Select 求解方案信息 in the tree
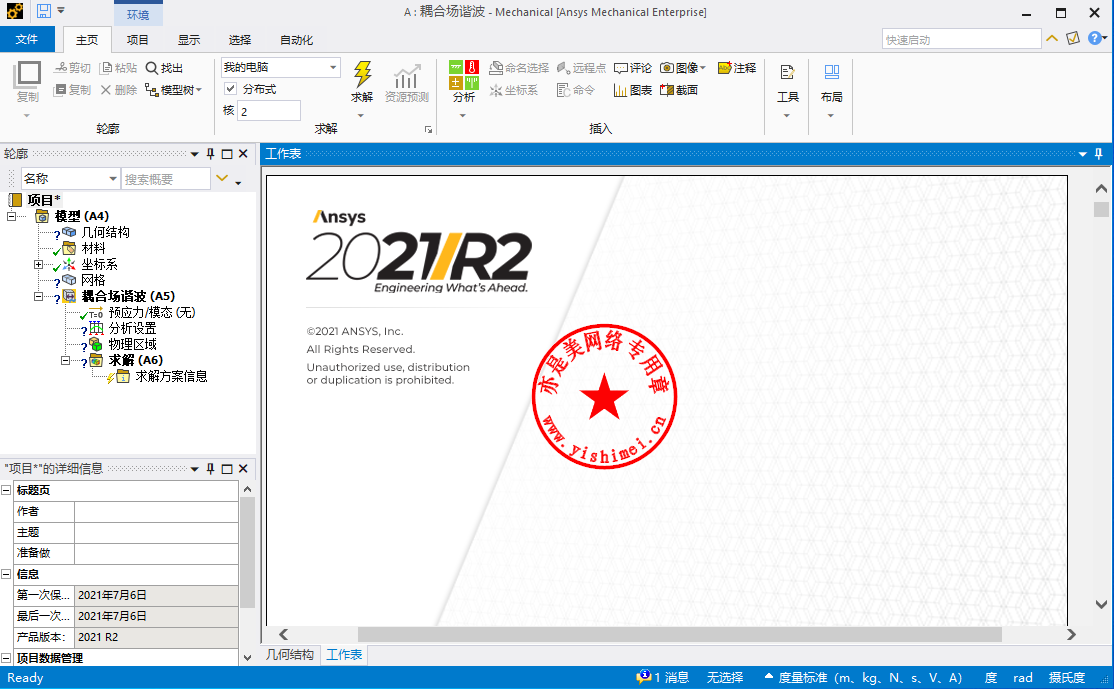Screen dimensions: 1114x689 click(171, 376)
